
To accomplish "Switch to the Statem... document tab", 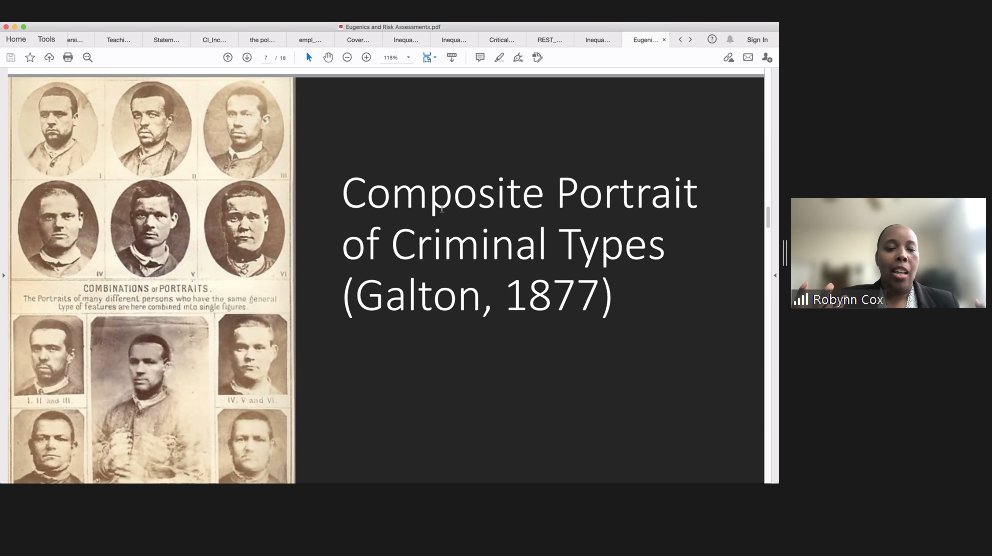I will (166, 40).
